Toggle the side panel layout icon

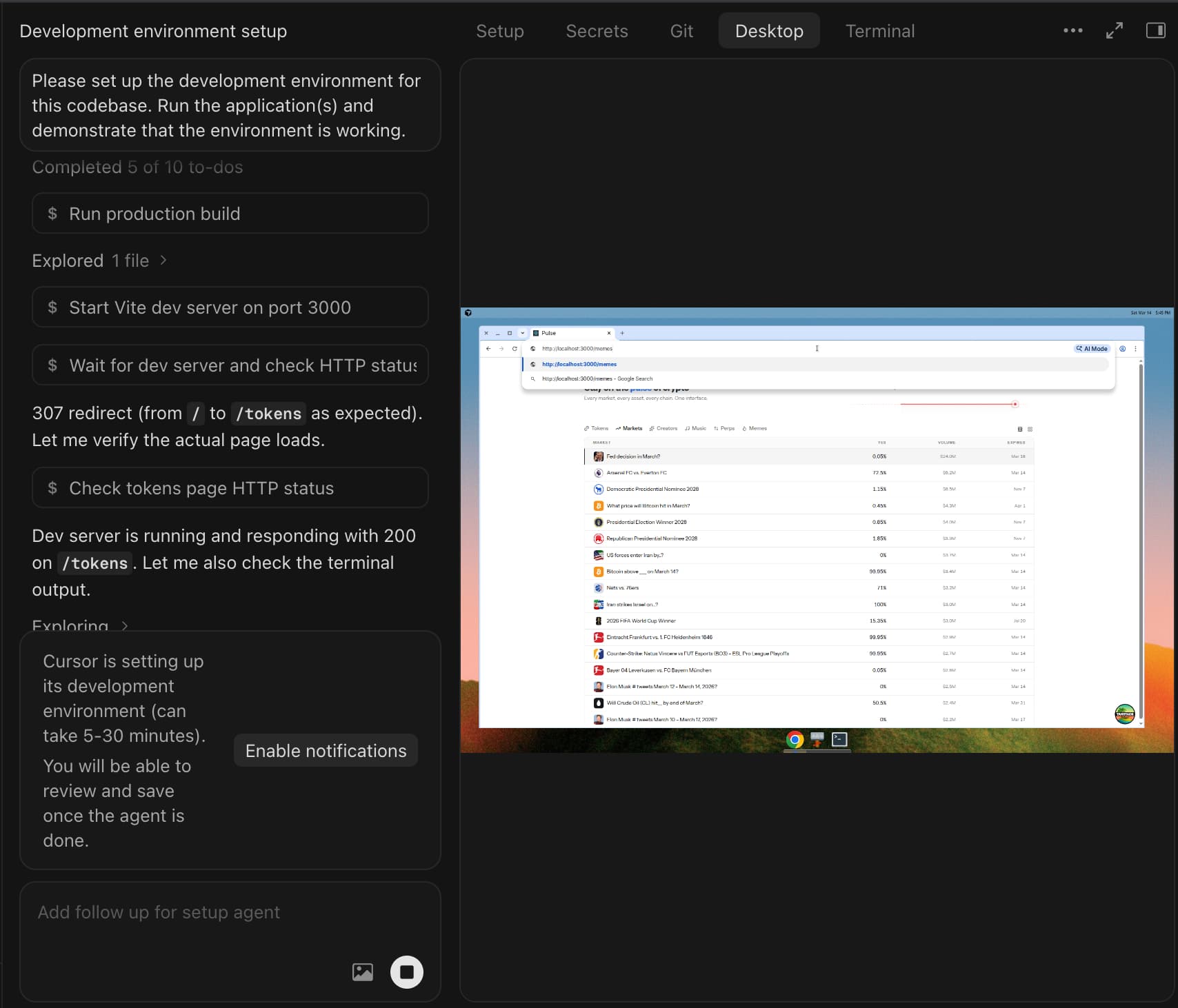1155,30
